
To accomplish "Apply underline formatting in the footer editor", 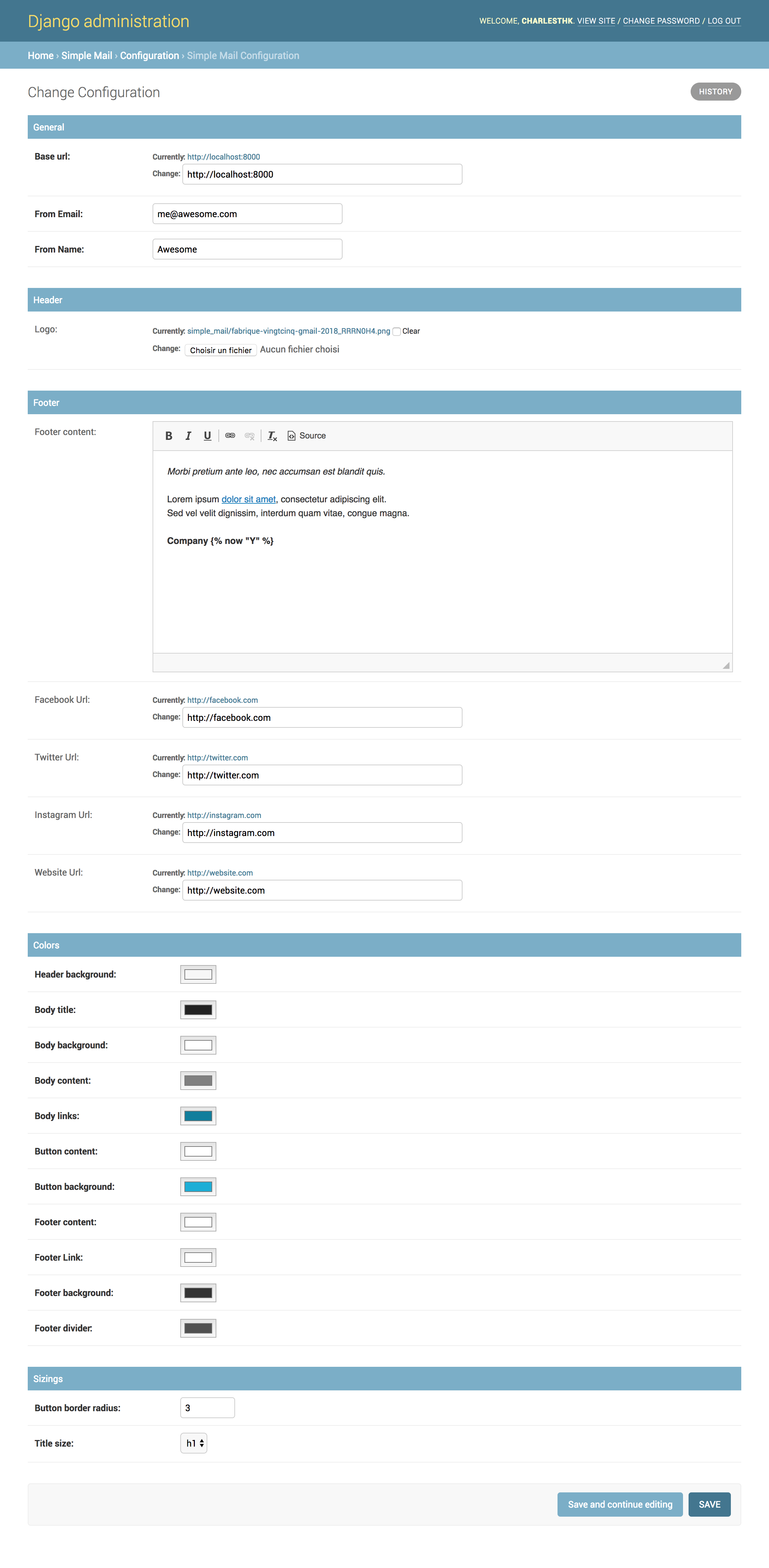I will pos(207,435).
